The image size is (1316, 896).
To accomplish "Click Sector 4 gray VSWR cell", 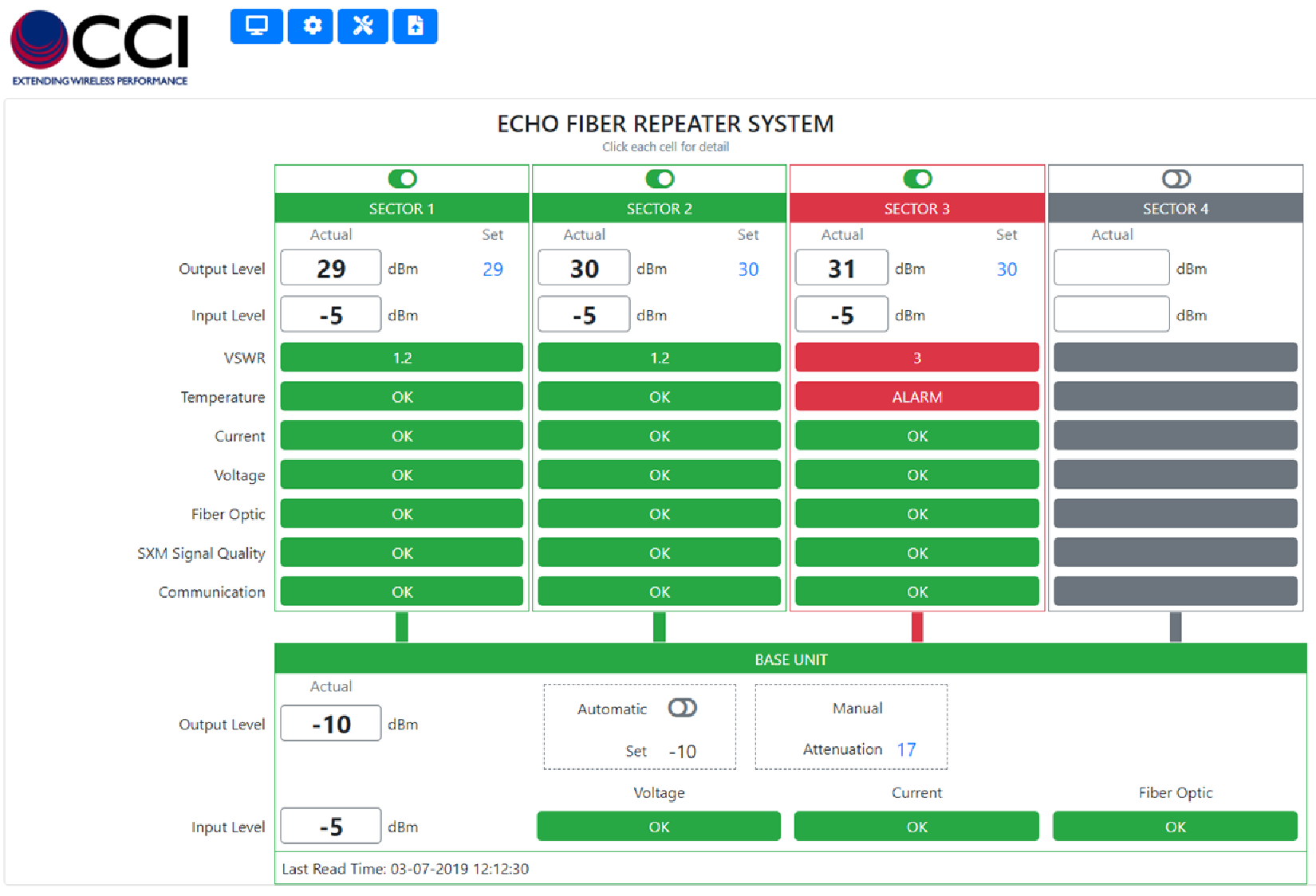I will coord(1176,357).
